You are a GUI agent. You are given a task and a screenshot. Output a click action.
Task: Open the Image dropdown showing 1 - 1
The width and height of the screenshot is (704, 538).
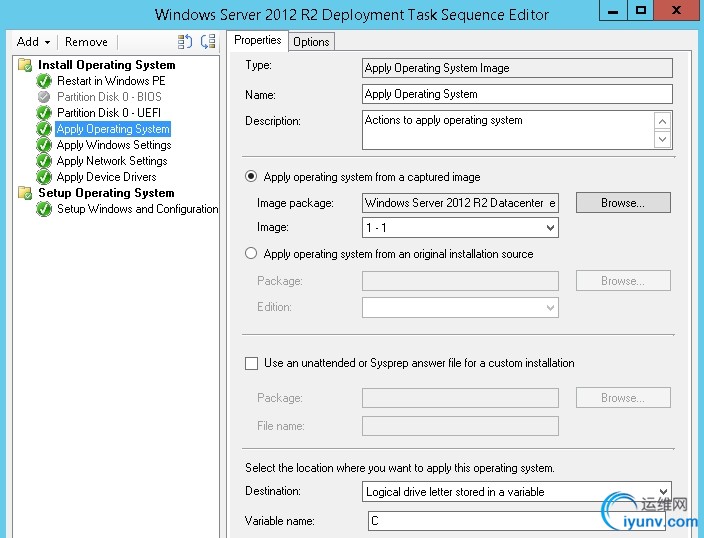[x=460, y=228]
